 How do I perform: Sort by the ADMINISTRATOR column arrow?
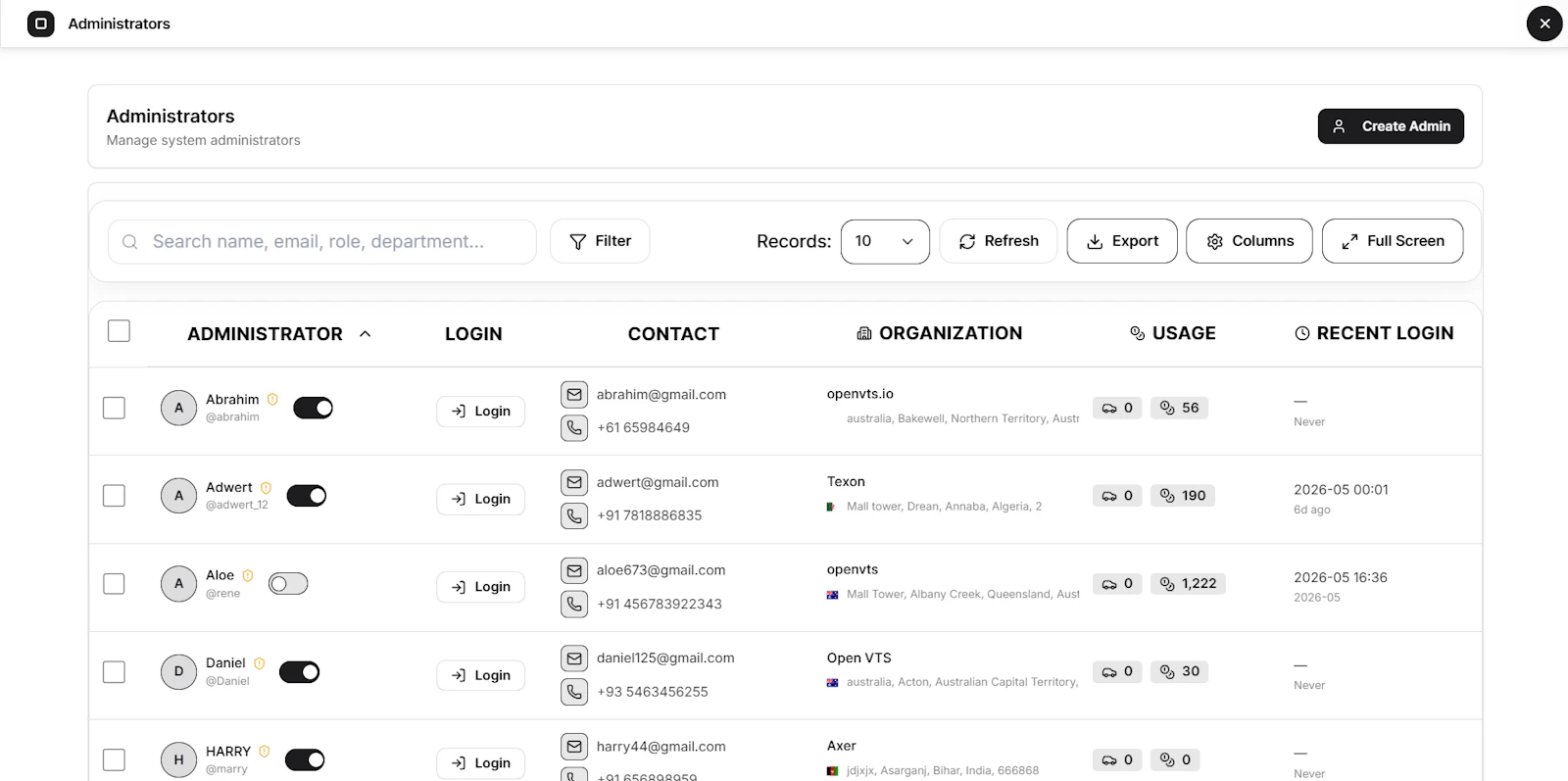pyautogui.click(x=366, y=334)
